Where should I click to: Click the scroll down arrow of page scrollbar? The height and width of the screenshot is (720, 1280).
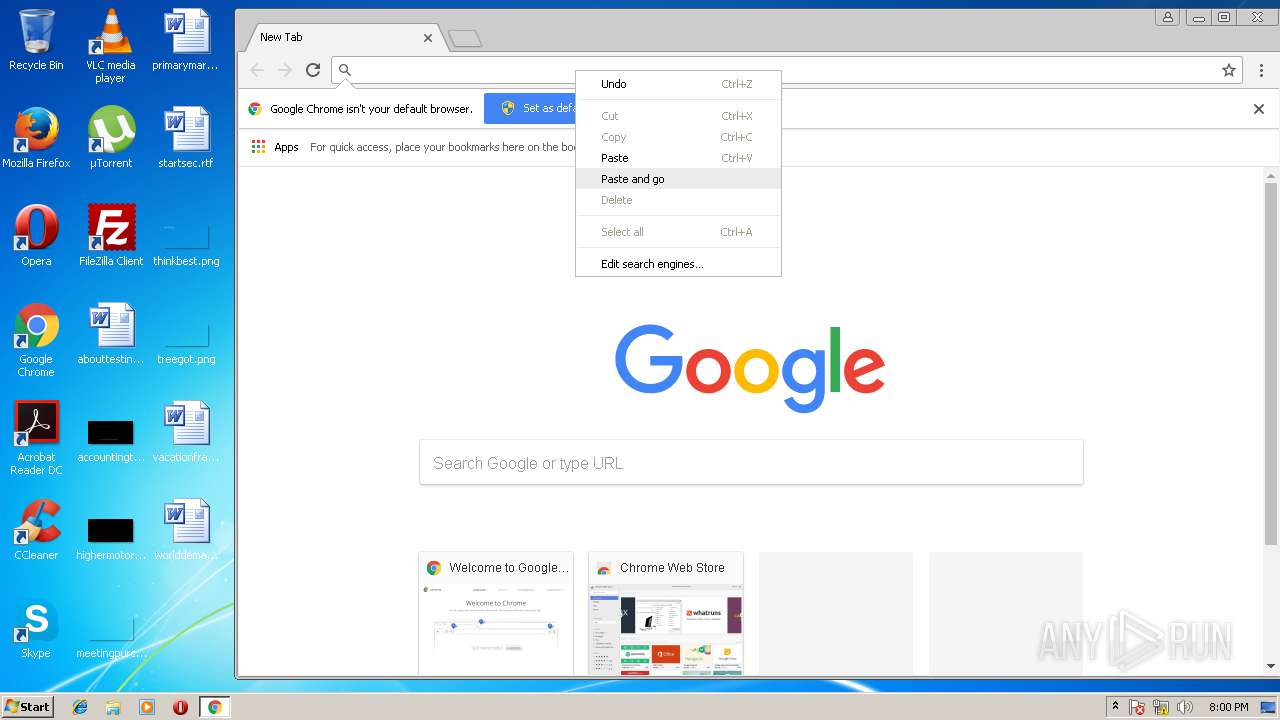[1271, 666]
